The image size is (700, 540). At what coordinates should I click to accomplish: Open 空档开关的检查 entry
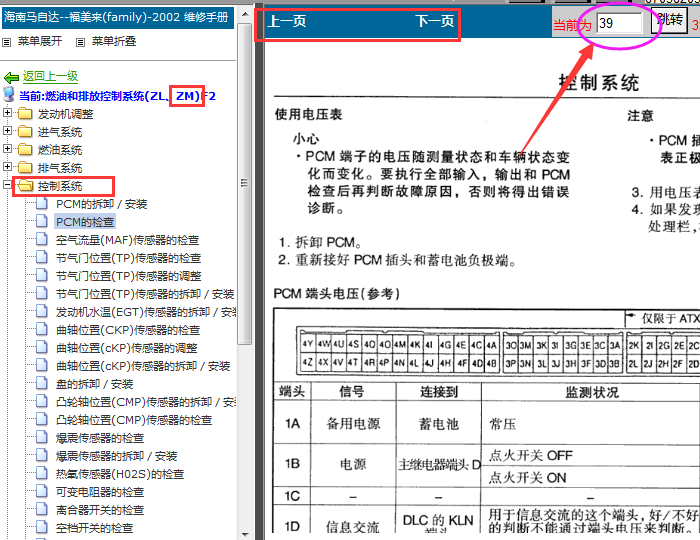[x=94, y=528]
